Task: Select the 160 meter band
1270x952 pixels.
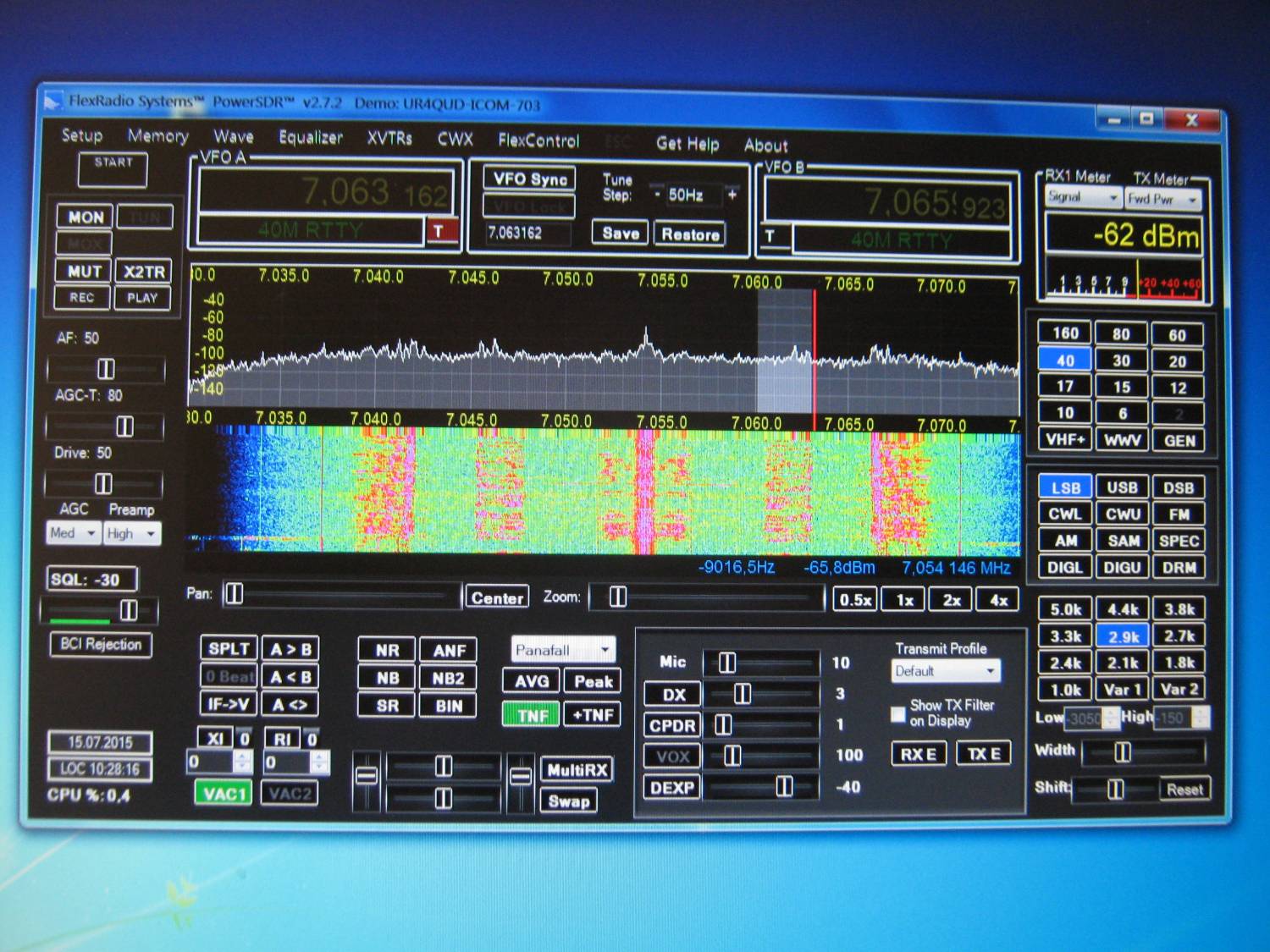Action: (x=1065, y=333)
